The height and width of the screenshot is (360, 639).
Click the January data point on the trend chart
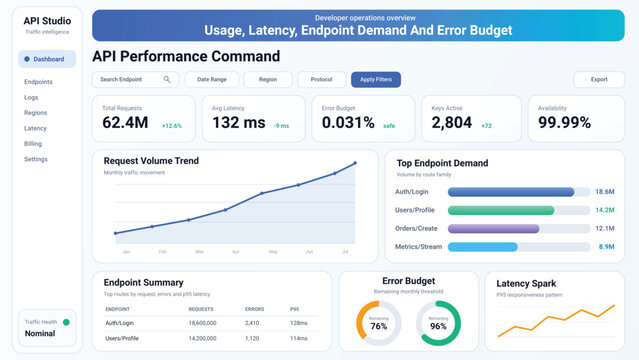click(x=116, y=233)
